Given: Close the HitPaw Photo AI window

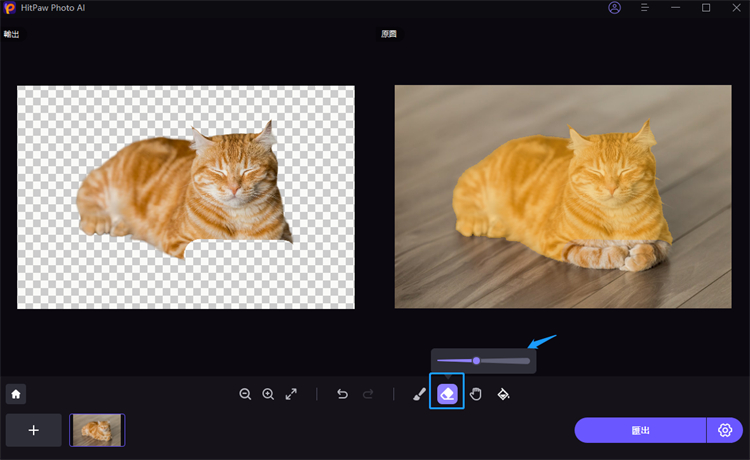Looking at the screenshot, I should 737,8.
